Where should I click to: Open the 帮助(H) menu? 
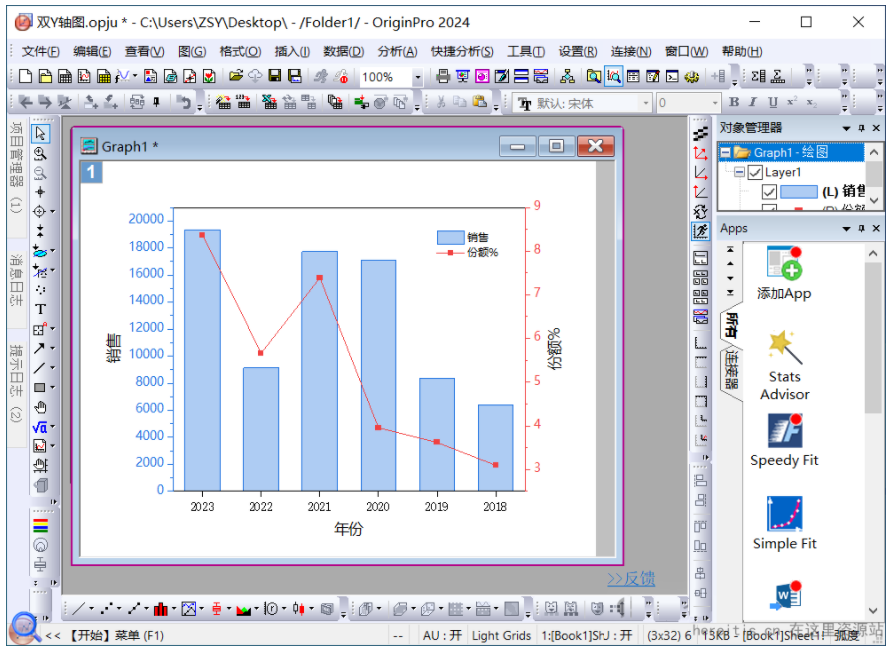tap(742, 52)
